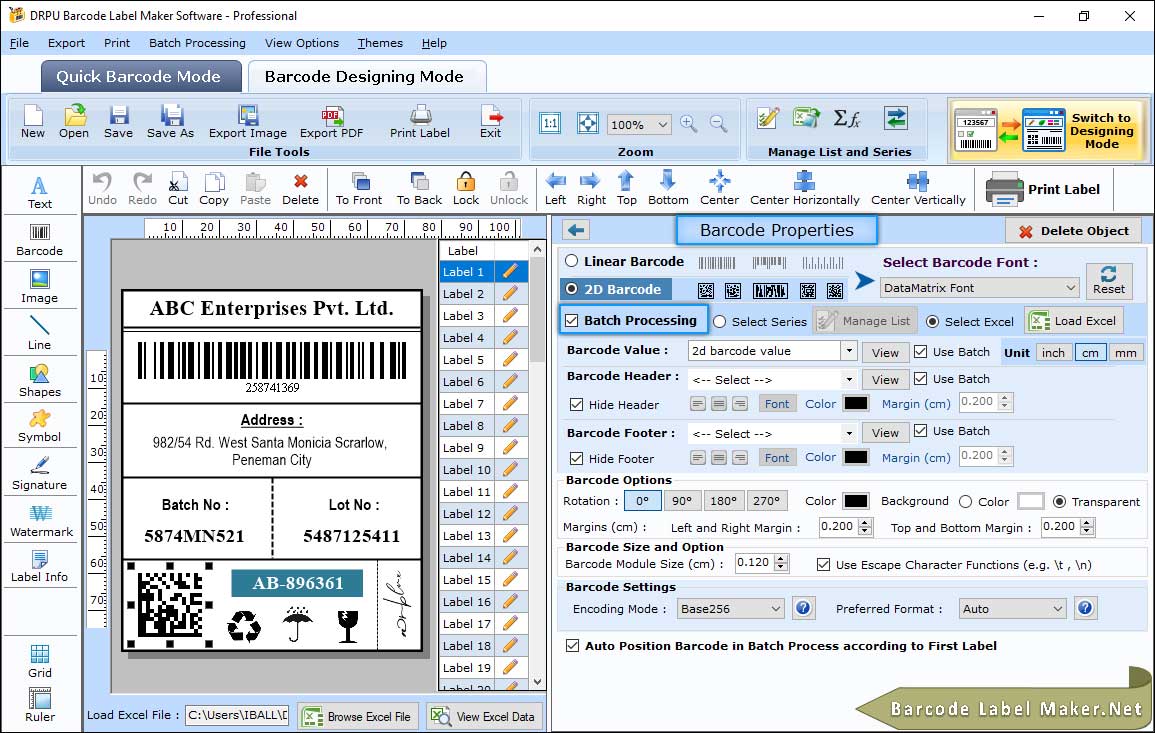The height and width of the screenshot is (733, 1155).
Task: Toggle Auto Position Barcode in Batch Process
Action: pyautogui.click(x=572, y=645)
